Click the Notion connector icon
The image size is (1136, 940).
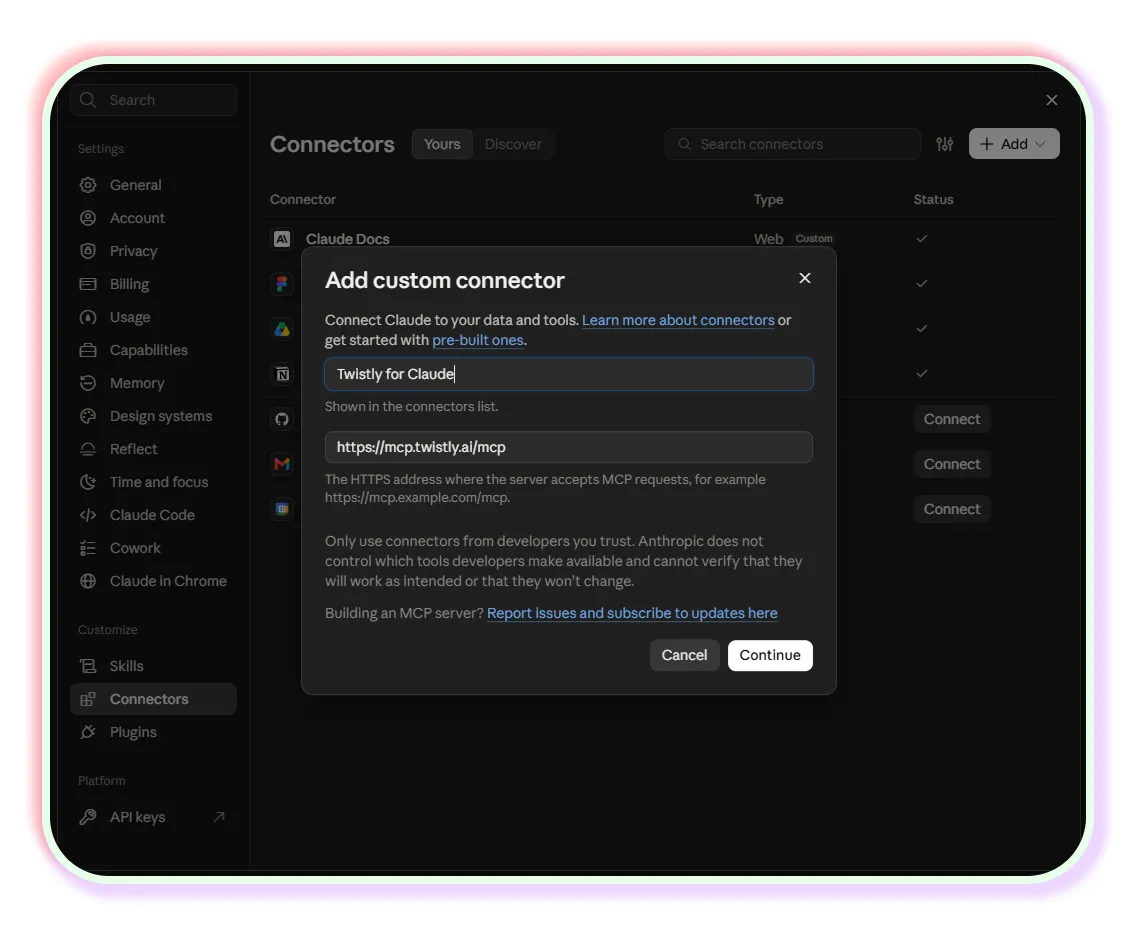click(282, 374)
